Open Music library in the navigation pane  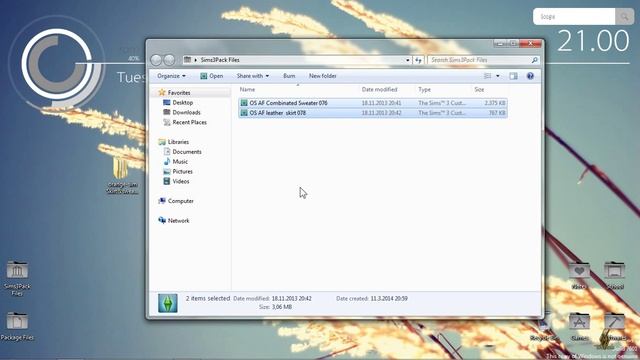point(180,162)
